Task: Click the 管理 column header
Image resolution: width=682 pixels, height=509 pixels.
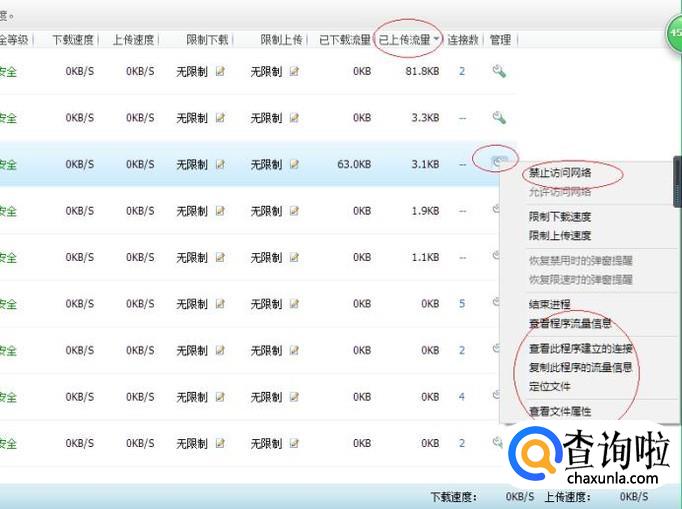Action: (x=500, y=40)
